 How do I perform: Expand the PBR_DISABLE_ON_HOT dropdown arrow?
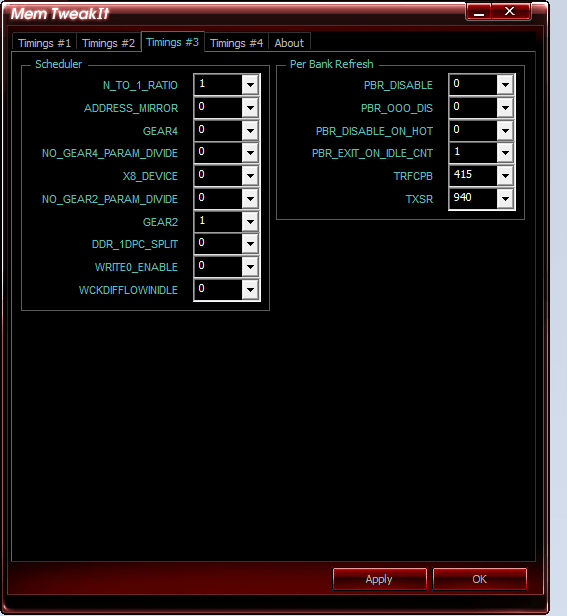coord(505,131)
